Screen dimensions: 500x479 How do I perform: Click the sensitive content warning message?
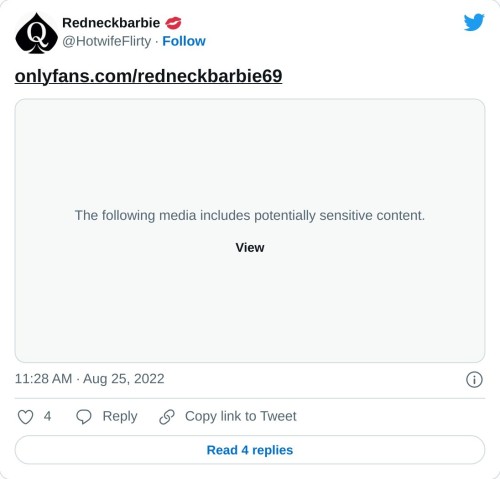pyautogui.click(x=250, y=215)
